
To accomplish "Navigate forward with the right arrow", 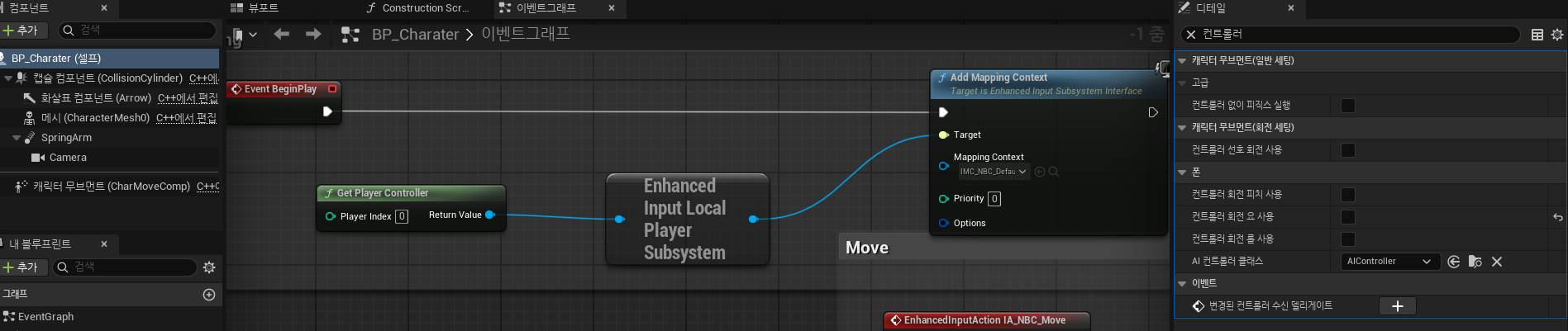I will (313, 34).
